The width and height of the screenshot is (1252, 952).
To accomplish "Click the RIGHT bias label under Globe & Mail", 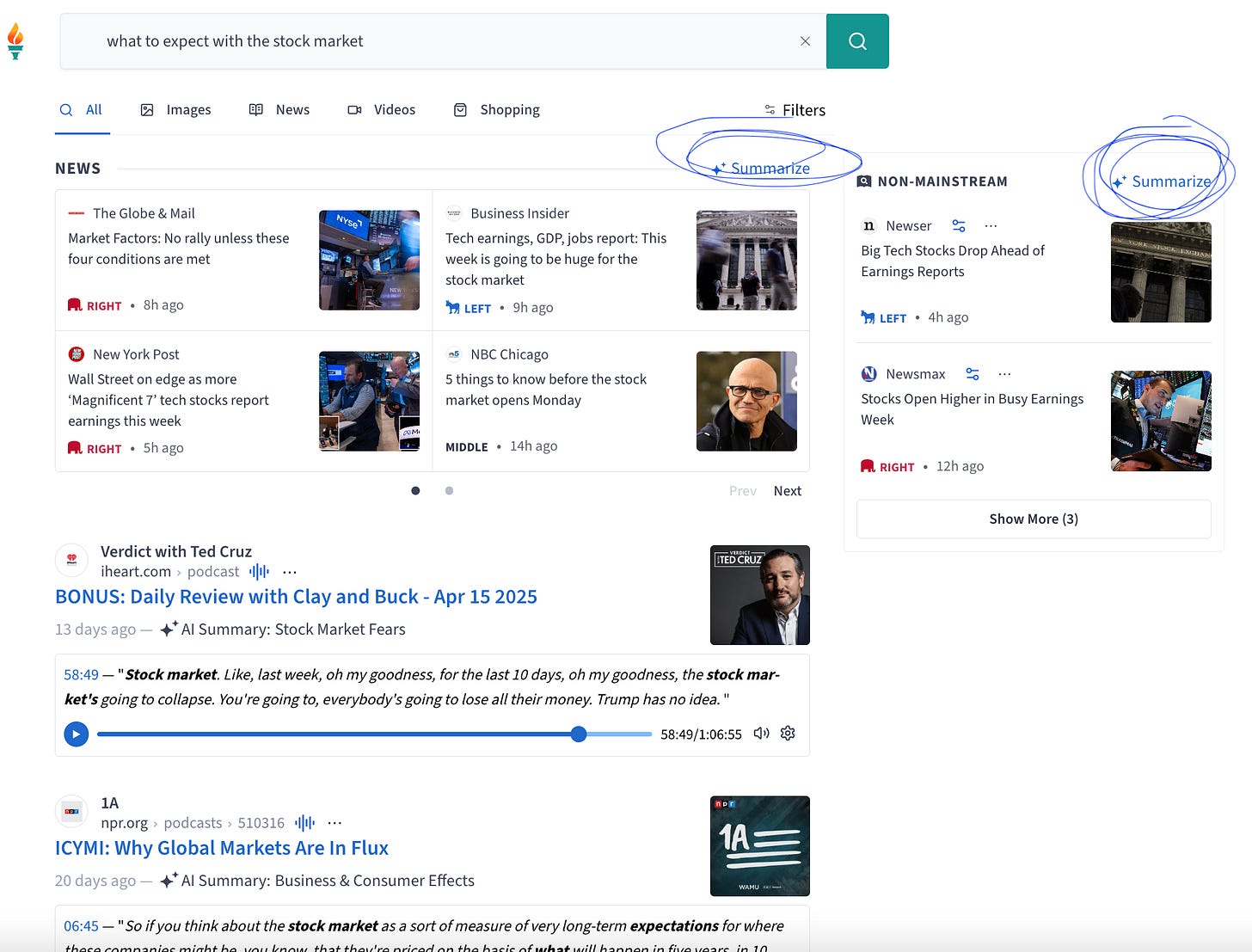I will pos(103,305).
